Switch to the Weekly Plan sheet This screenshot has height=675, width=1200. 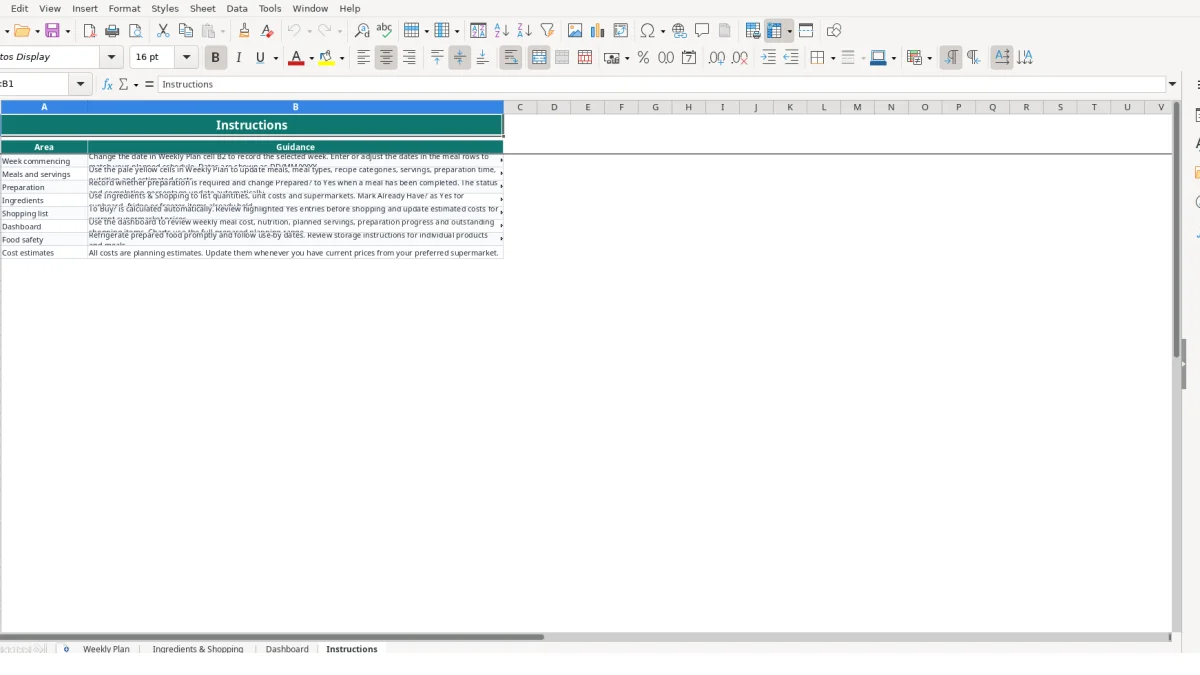106,649
